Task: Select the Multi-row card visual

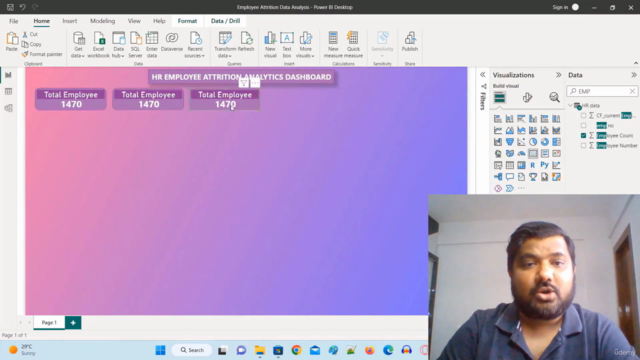Action: pos(544,153)
